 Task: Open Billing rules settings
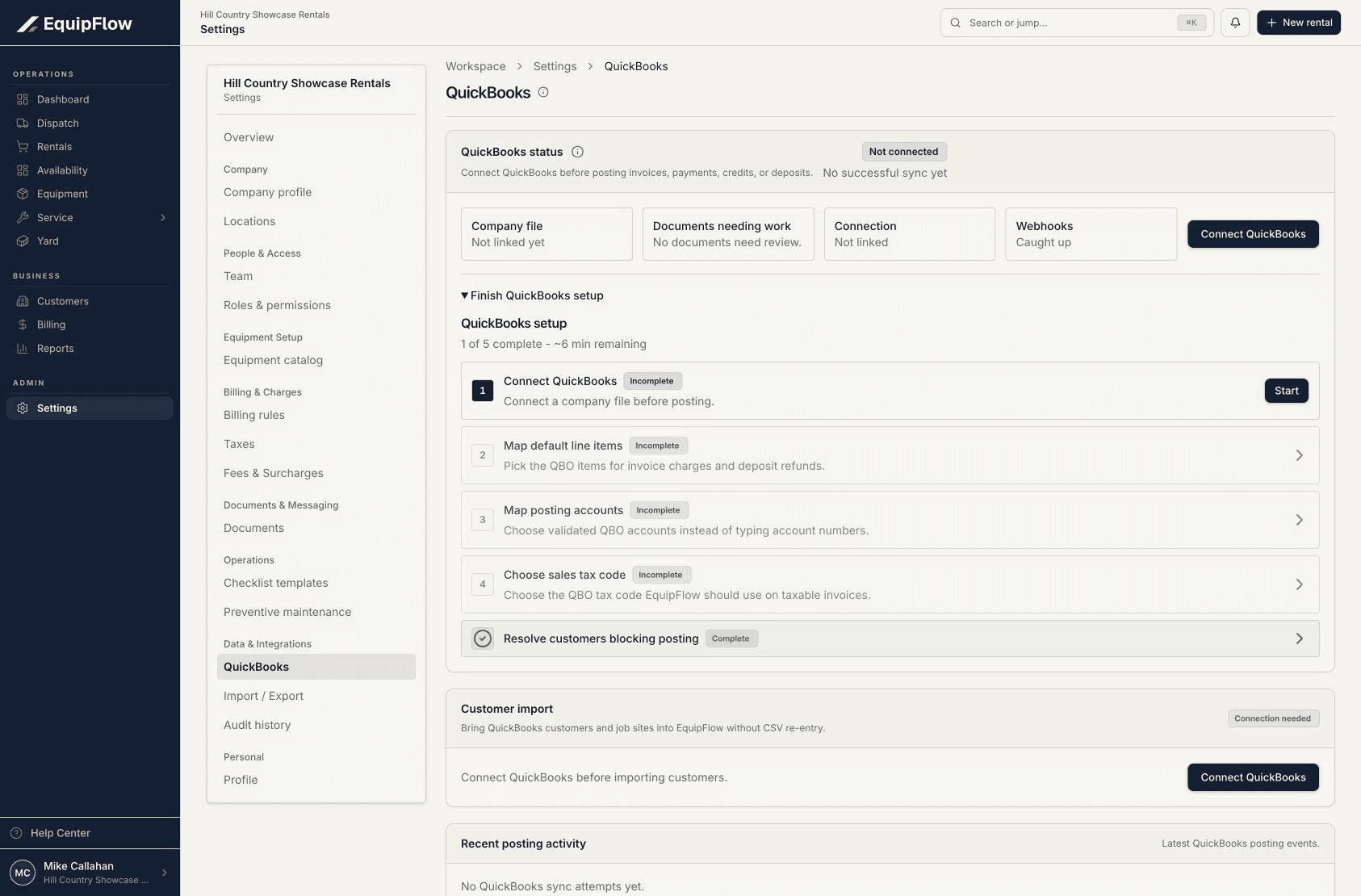pyautogui.click(x=316, y=415)
